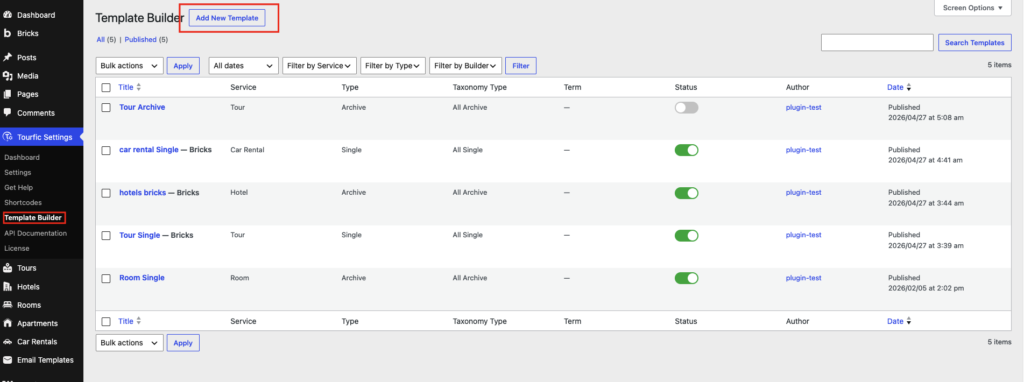The image size is (1024, 382).
Task: Show only Published templates link
Action: coord(140,39)
